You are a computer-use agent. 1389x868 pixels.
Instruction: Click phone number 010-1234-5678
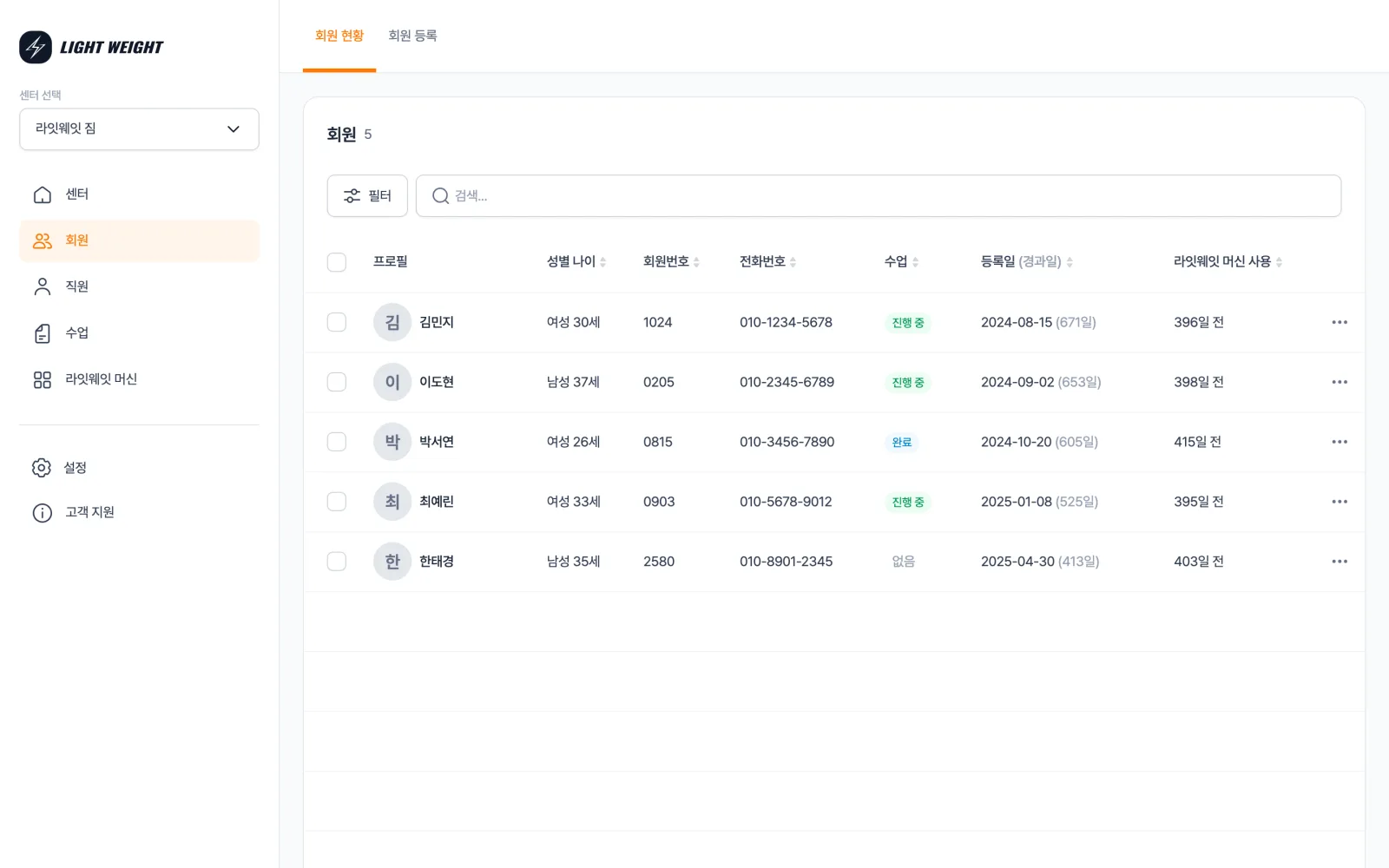pyautogui.click(x=786, y=322)
